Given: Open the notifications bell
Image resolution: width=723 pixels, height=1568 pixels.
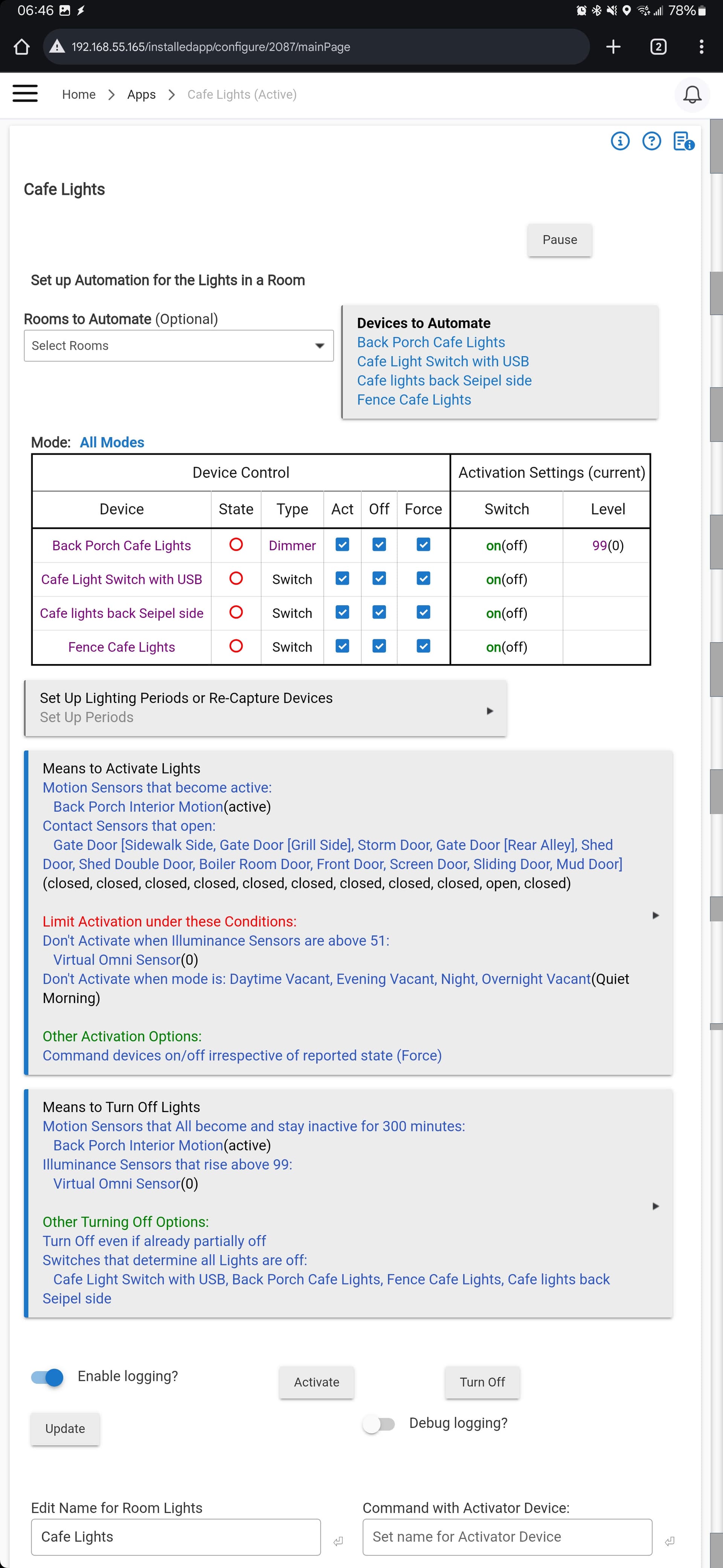Looking at the screenshot, I should [x=692, y=94].
